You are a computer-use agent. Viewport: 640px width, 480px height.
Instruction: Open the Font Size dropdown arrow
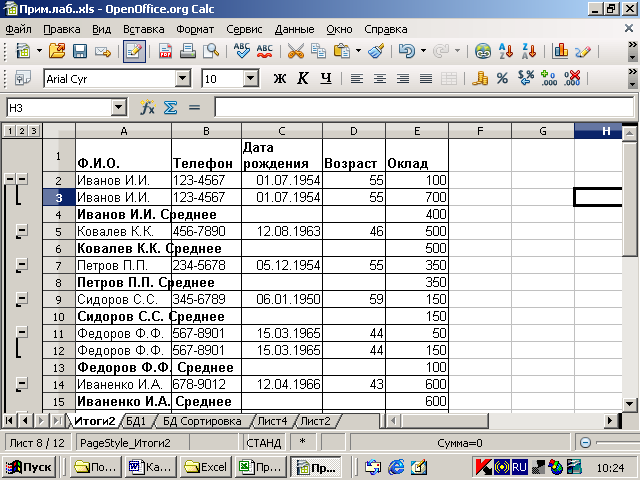point(251,78)
